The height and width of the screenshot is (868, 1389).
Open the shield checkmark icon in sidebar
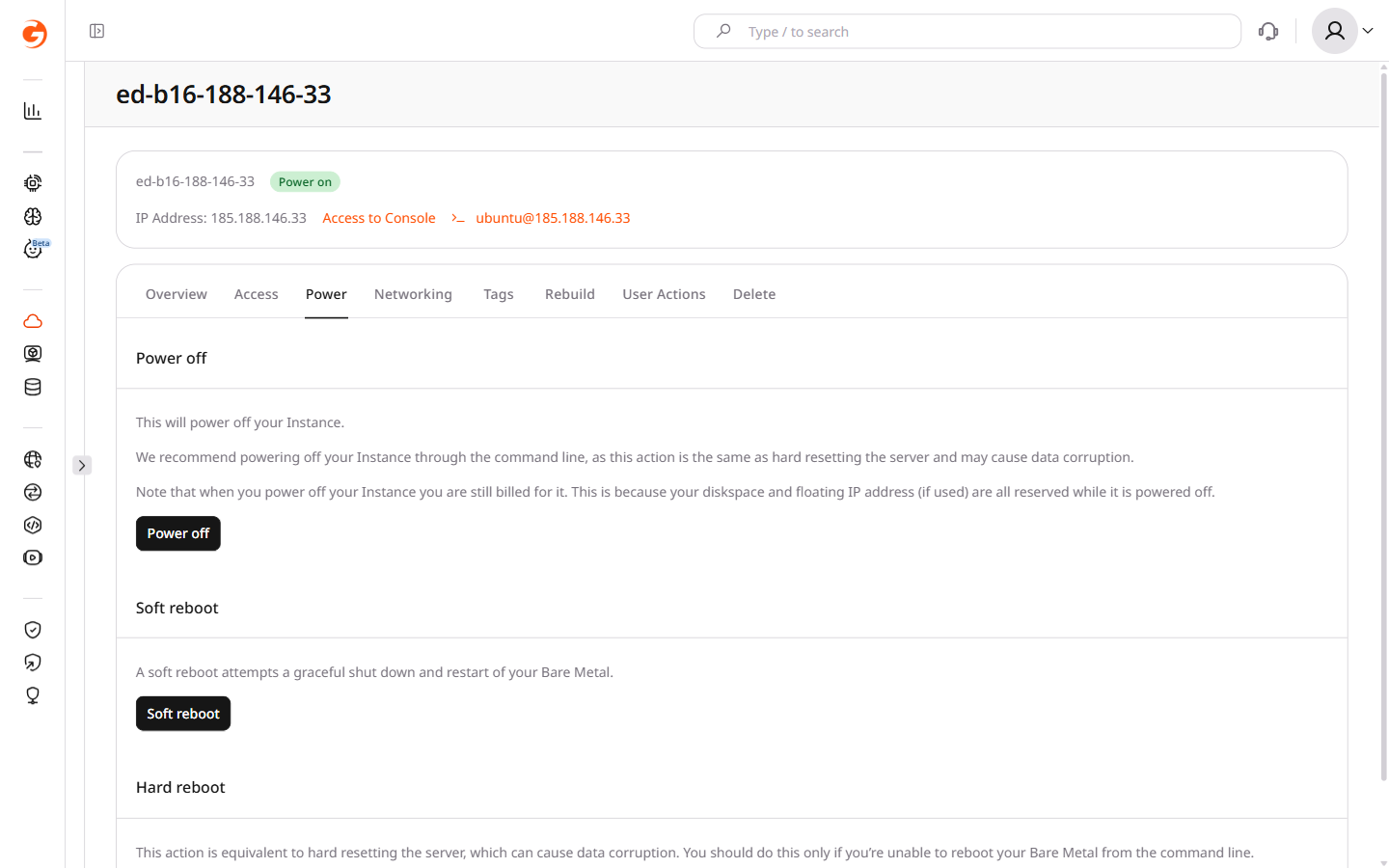point(33,630)
